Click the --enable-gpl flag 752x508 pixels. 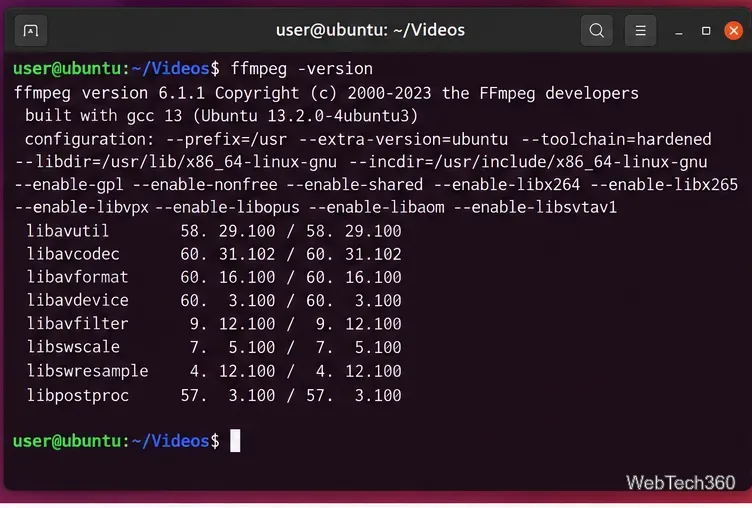(69, 185)
